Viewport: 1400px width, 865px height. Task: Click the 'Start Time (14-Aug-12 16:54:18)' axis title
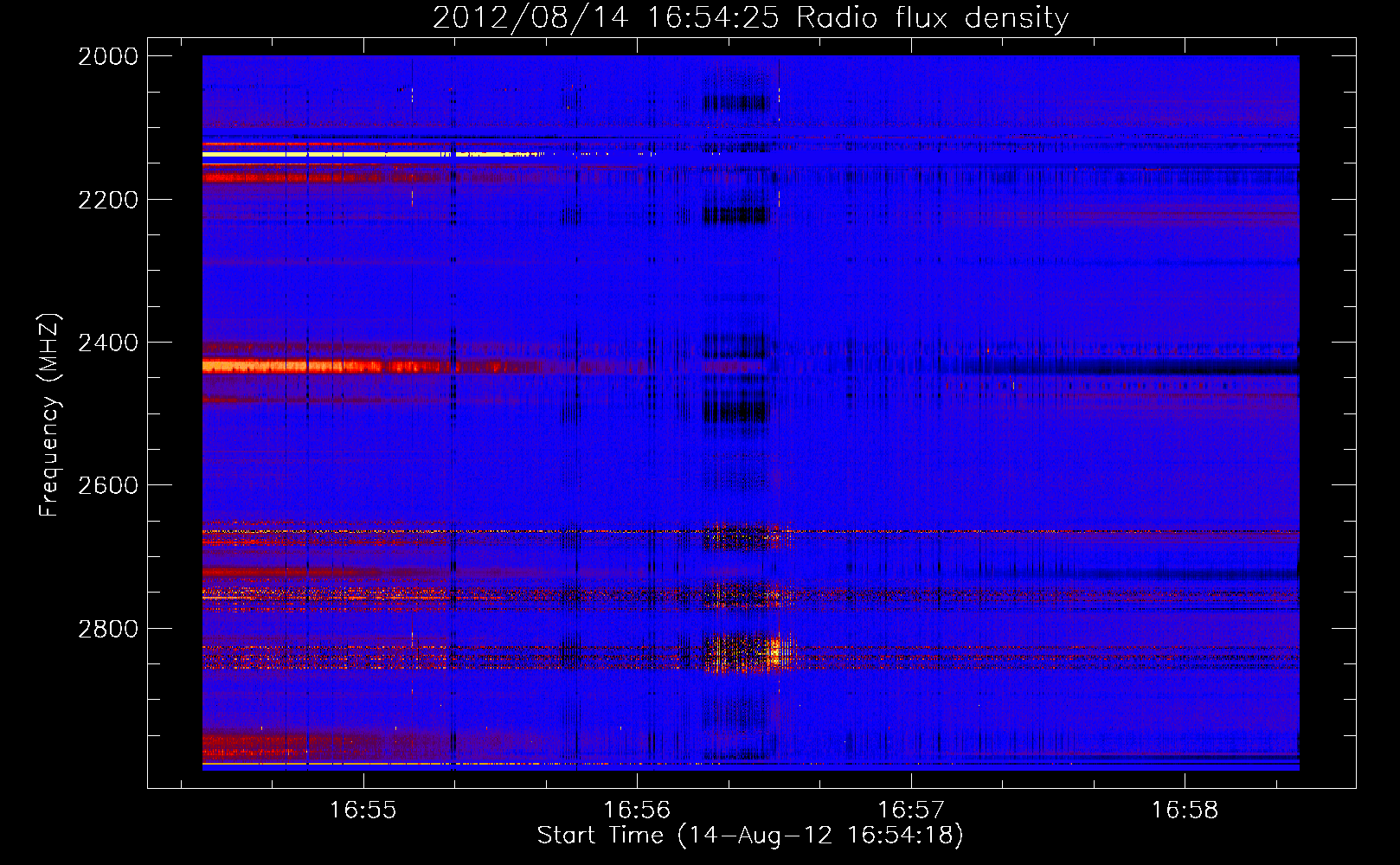(x=750, y=836)
